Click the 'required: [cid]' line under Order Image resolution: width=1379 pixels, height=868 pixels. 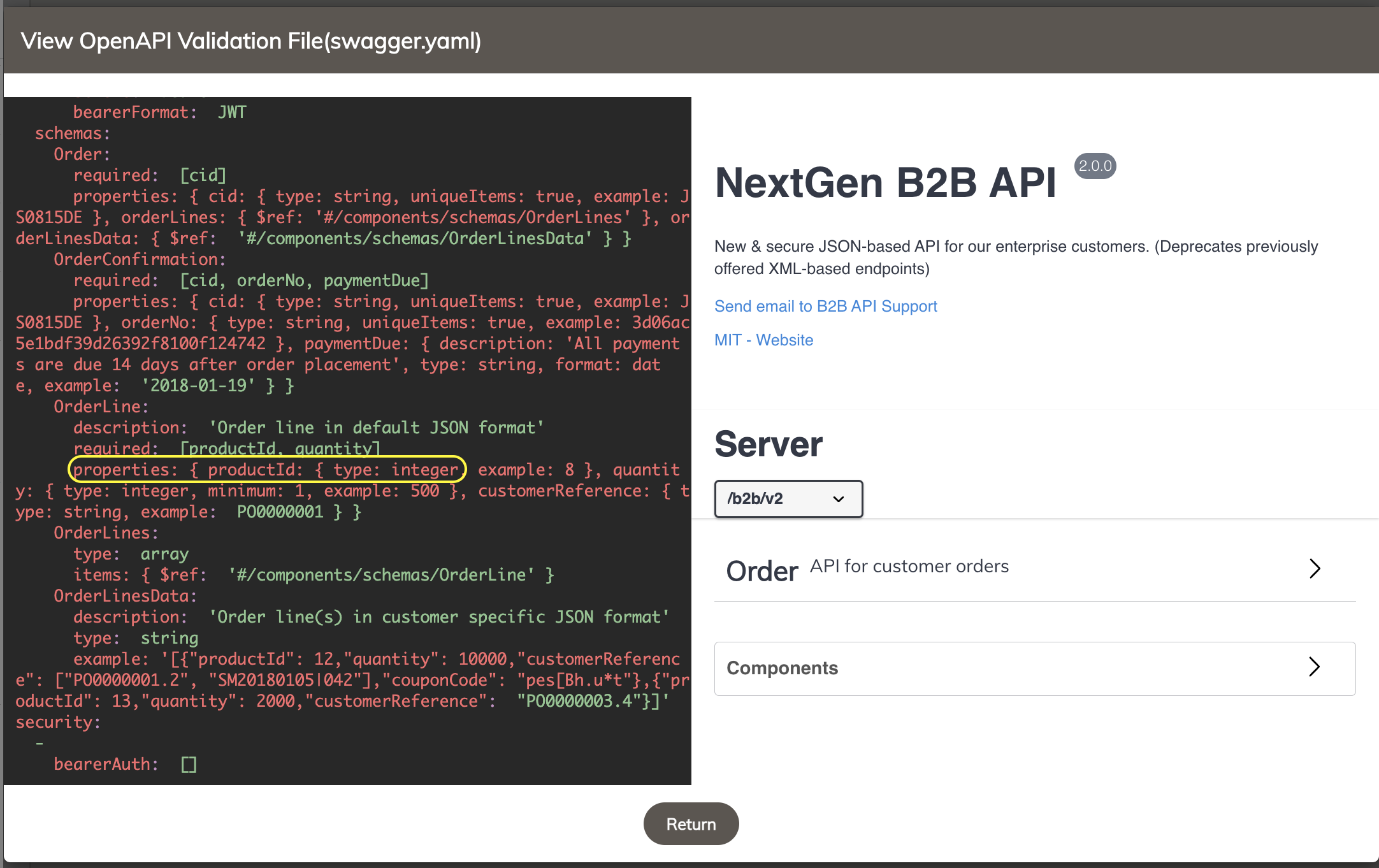pyautogui.click(x=150, y=175)
